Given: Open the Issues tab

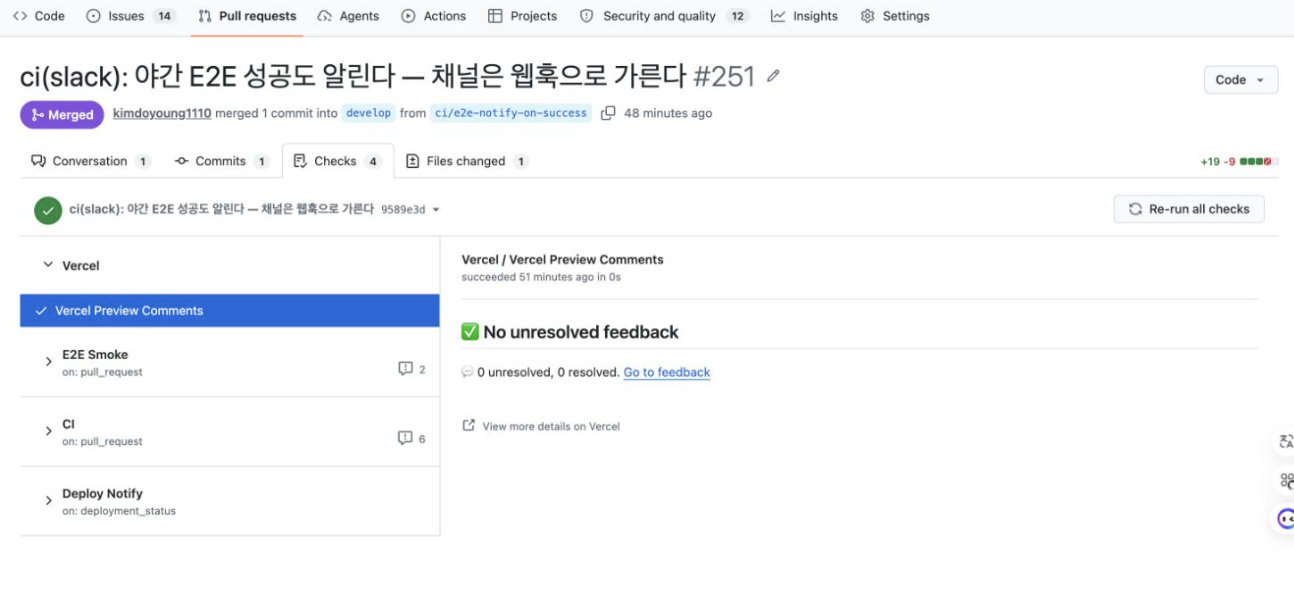Looking at the screenshot, I should (131, 16).
